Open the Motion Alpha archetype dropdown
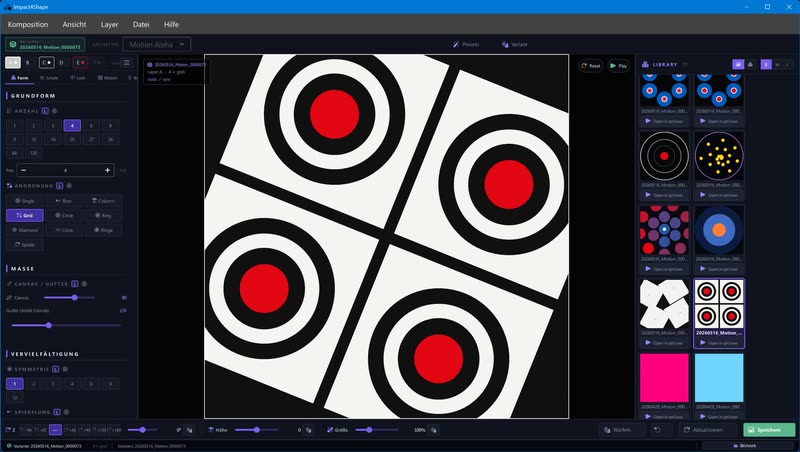800x452 pixels. click(157, 44)
